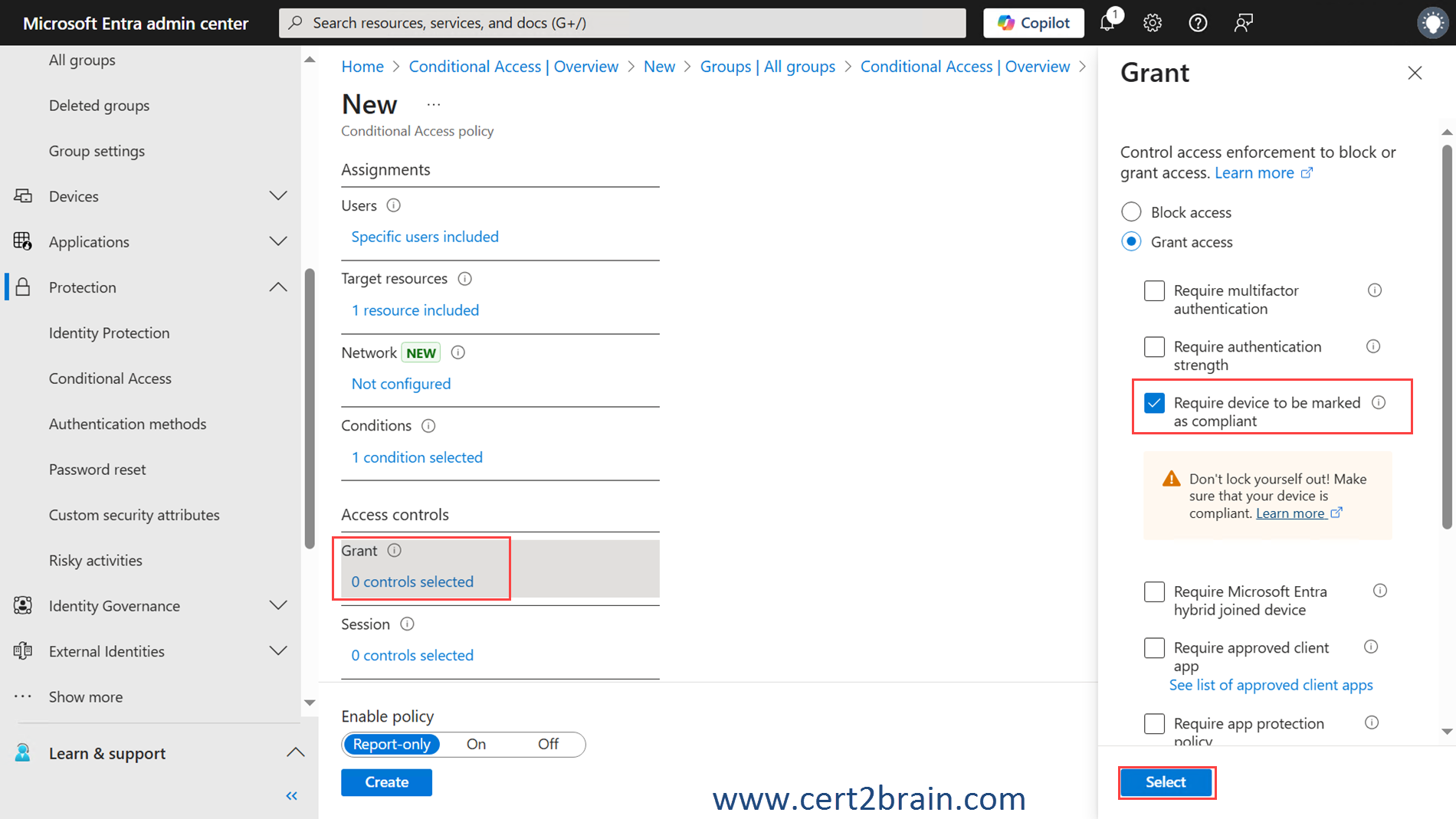Select the Block access radio button
1456x819 pixels.
click(1131, 211)
